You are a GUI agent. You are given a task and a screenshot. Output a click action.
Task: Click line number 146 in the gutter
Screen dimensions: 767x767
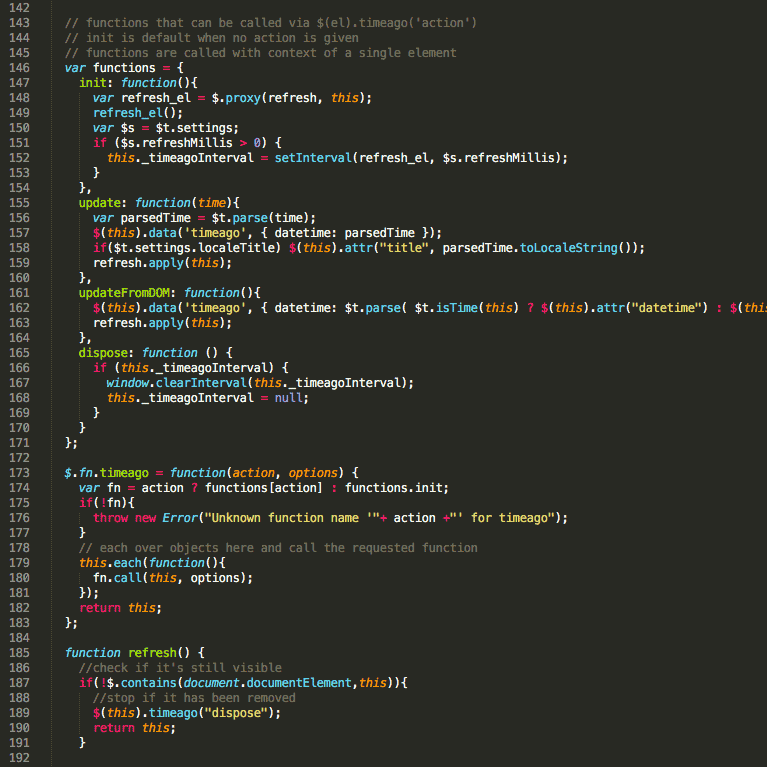(19, 68)
